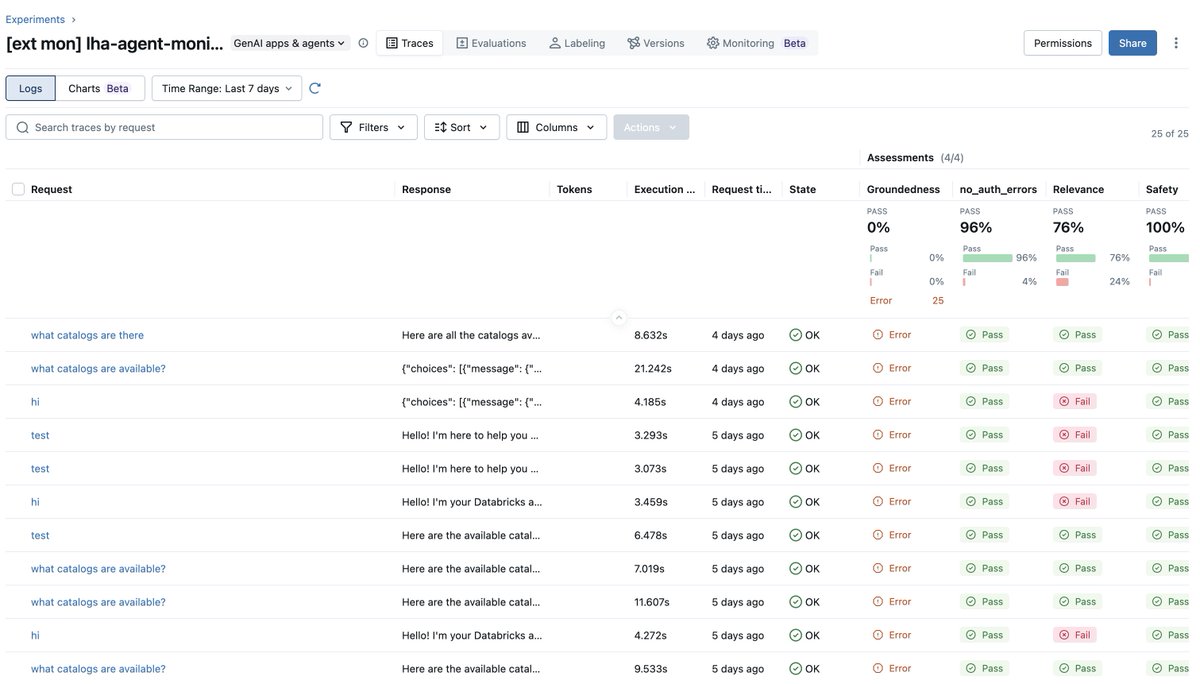Screen dimensions: 1200x684
Task: Open the Time Range: Last 7 days dropdown
Action: (x=227, y=88)
